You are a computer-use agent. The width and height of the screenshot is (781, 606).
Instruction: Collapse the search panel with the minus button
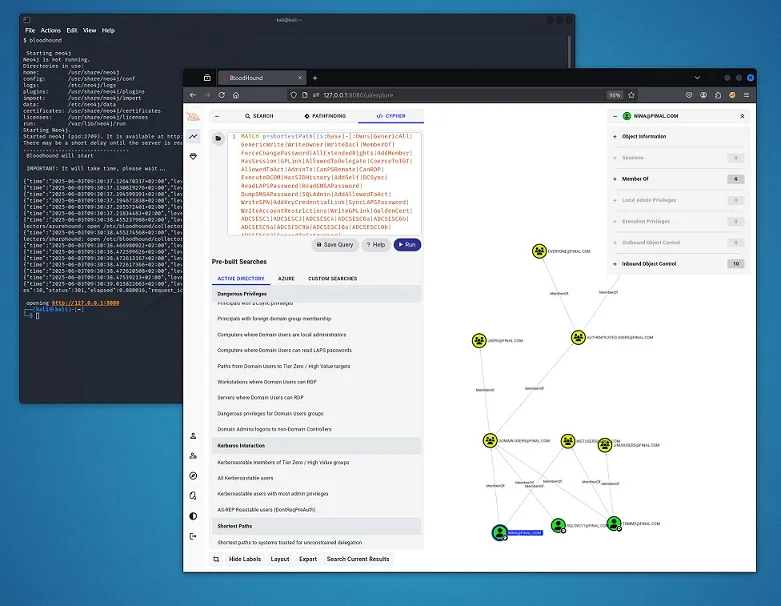pos(217,116)
